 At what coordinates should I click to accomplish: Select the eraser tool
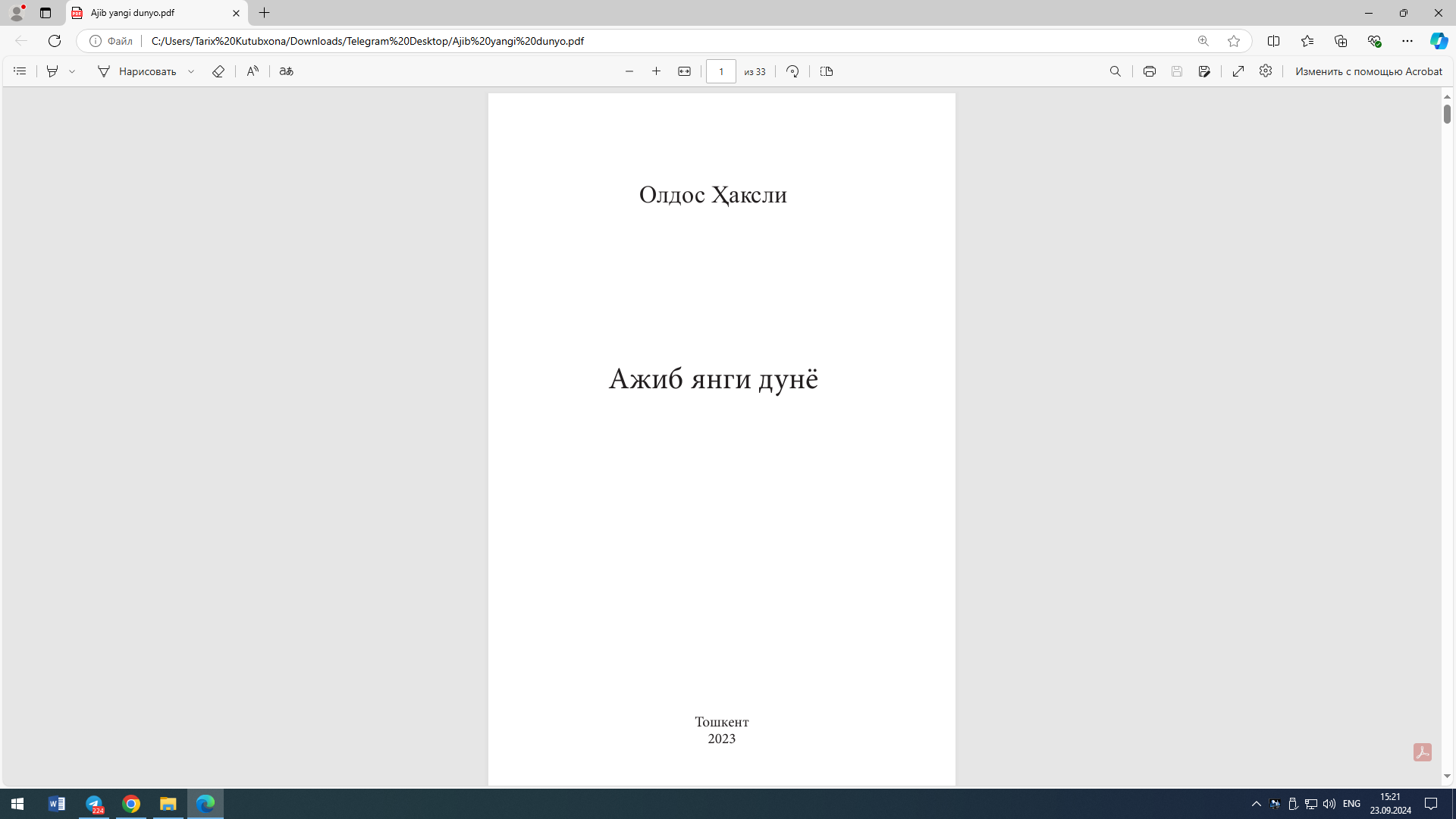click(x=218, y=71)
